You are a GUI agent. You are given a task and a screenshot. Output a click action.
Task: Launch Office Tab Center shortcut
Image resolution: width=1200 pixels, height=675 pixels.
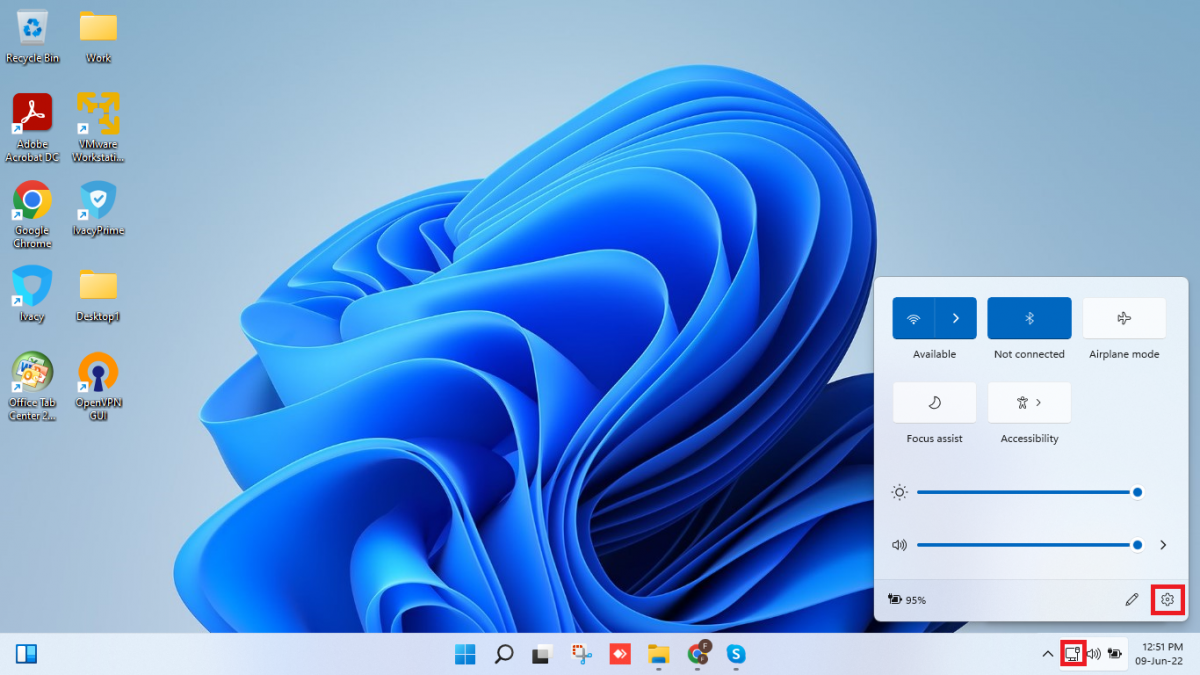pos(32,386)
